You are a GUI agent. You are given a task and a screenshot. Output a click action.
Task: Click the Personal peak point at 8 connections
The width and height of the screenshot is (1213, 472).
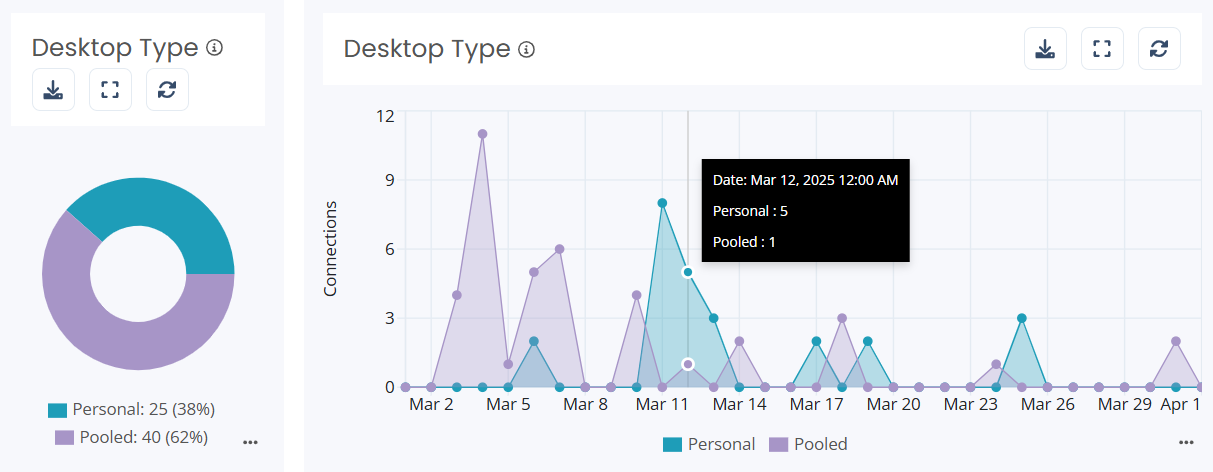[x=662, y=203]
